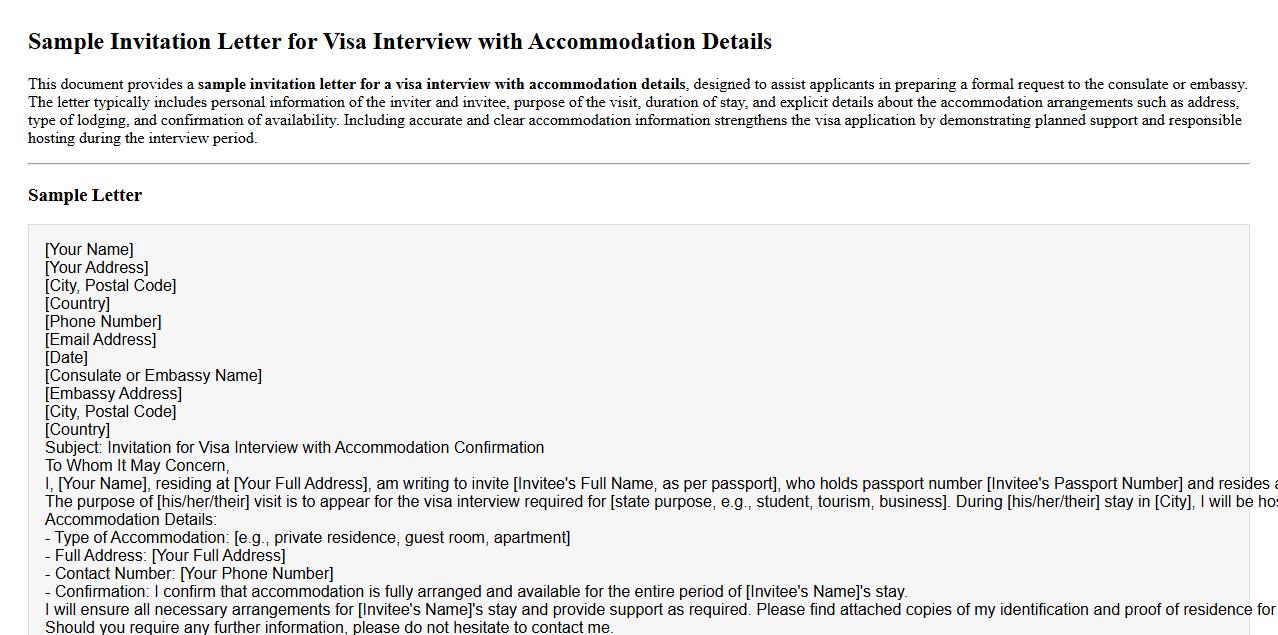Click the 'Contact Number: [Your Phone Number]' line

point(189,574)
